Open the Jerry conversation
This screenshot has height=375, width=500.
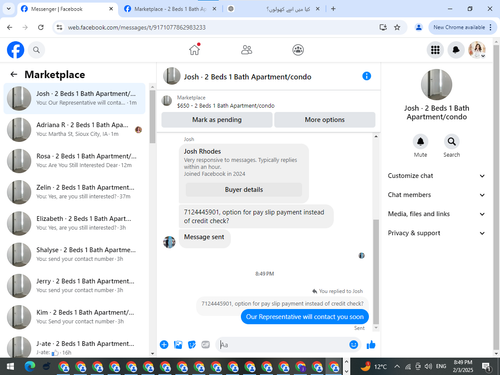point(75,286)
